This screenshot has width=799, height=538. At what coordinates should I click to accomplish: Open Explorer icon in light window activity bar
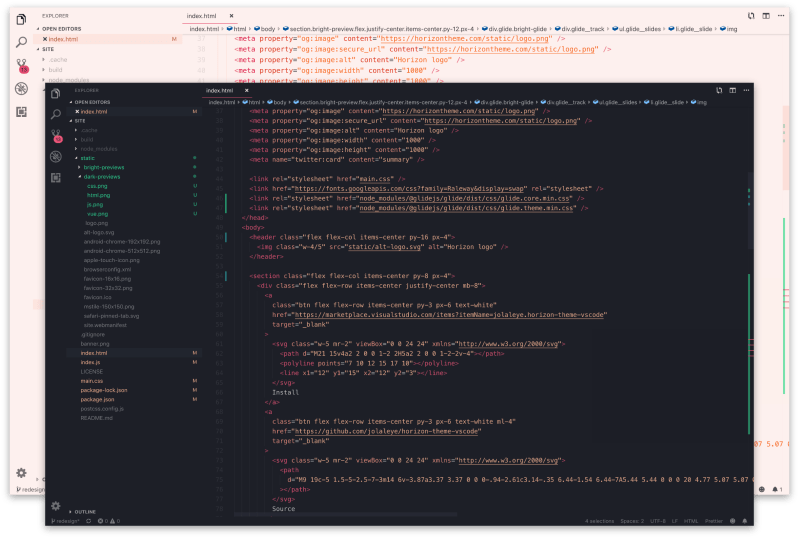(21, 19)
